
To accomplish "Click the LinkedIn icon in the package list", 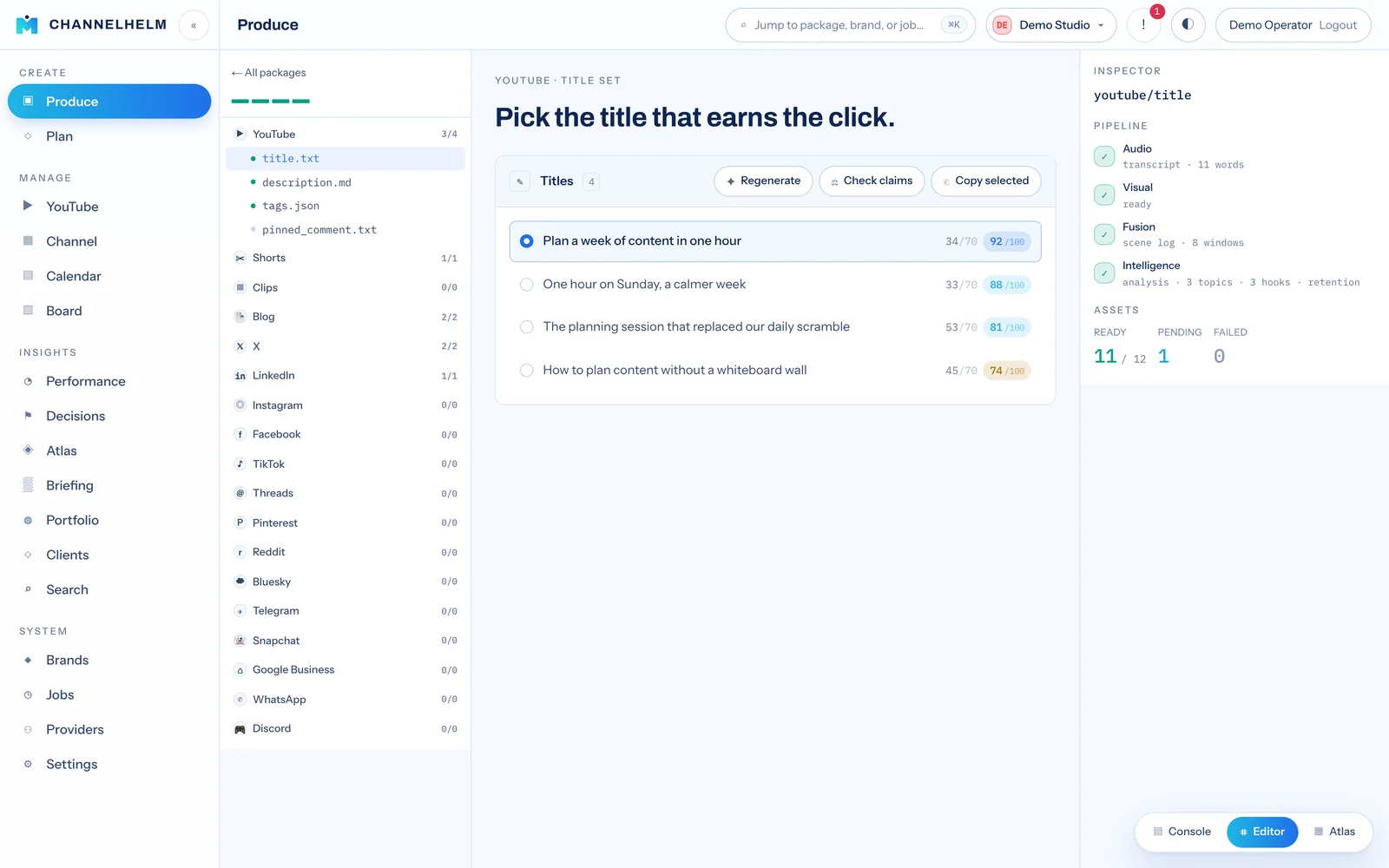I will 240,376.
